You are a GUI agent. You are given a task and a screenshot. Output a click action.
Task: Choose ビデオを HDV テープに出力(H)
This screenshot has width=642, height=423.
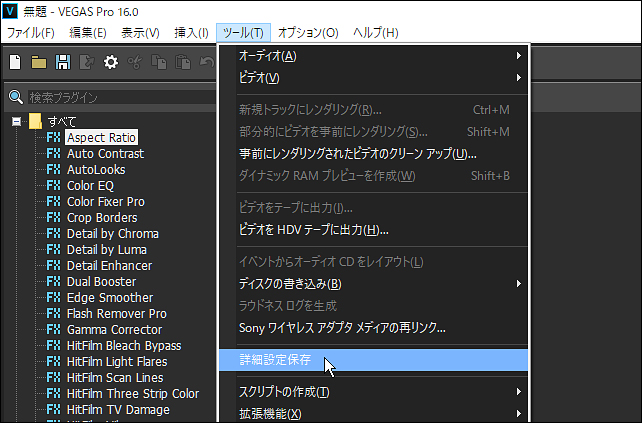click(373, 230)
